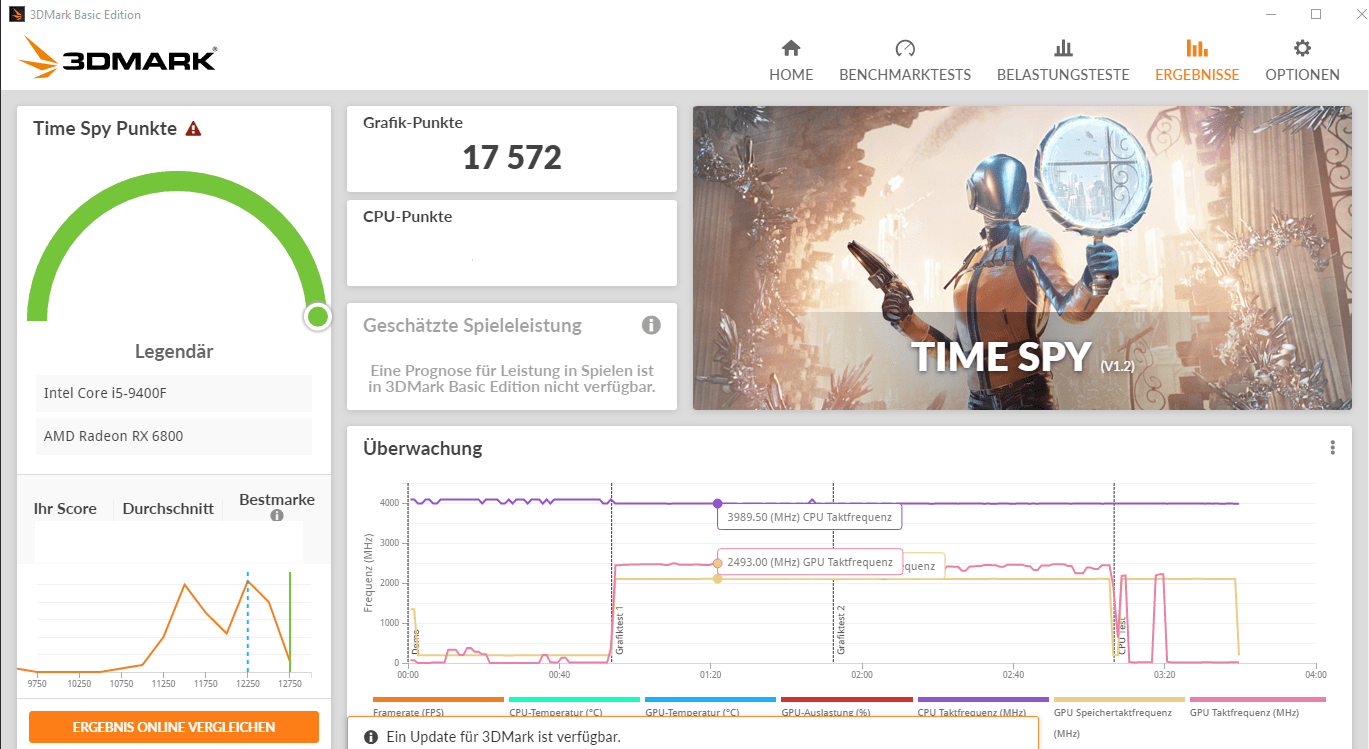
Task: Toggle the GPU-Auslastung (%) legend entry
Action: [x=846, y=707]
